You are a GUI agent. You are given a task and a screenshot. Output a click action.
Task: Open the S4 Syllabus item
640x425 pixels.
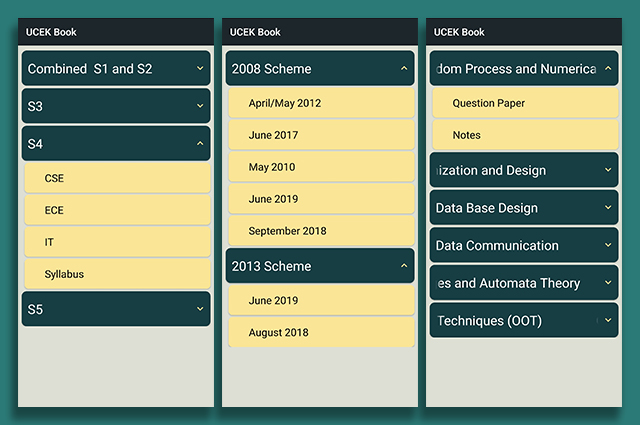coord(116,274)
